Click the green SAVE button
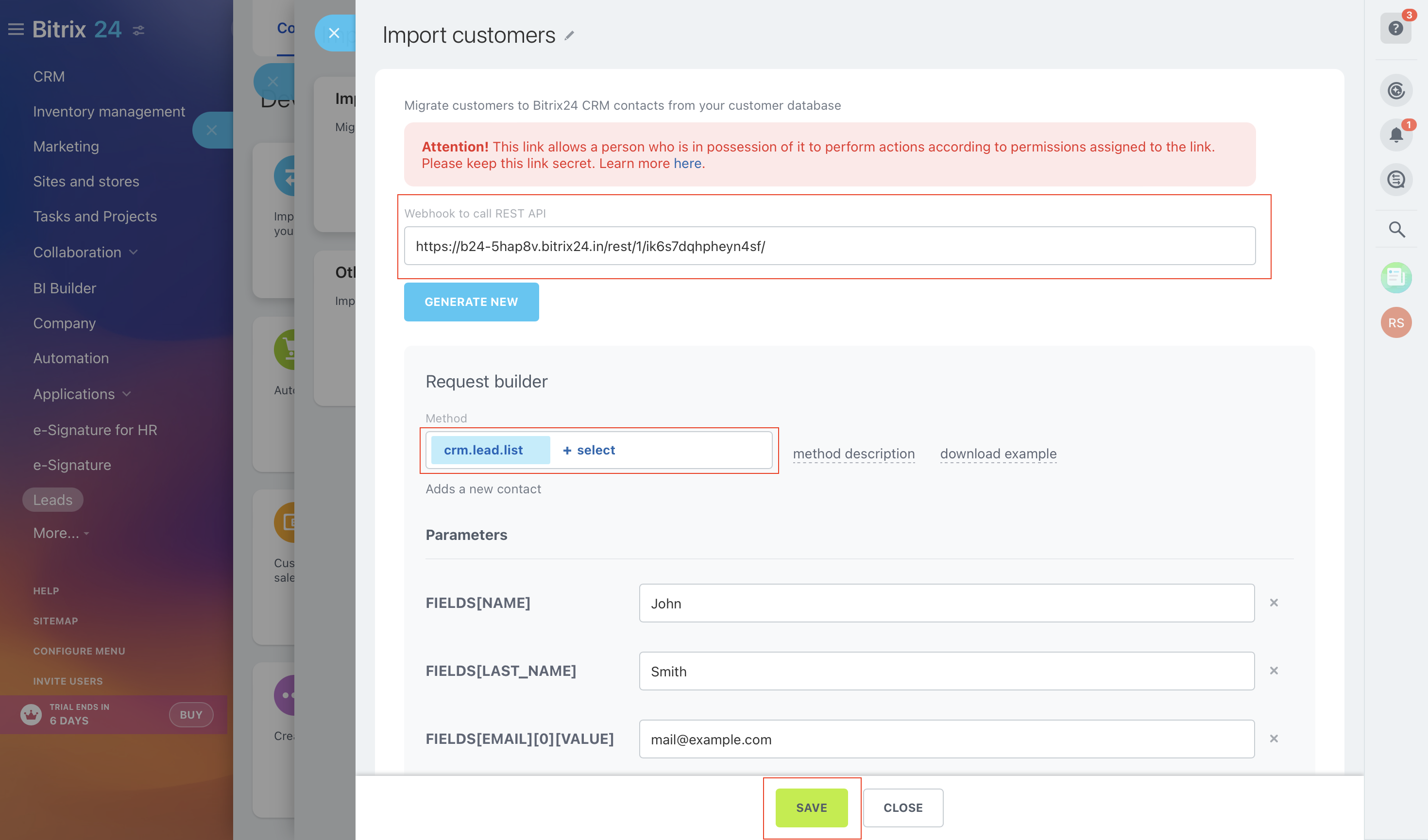Viewport: 1428px width, 840px height. pyautogui.click(x=812, y=808)
